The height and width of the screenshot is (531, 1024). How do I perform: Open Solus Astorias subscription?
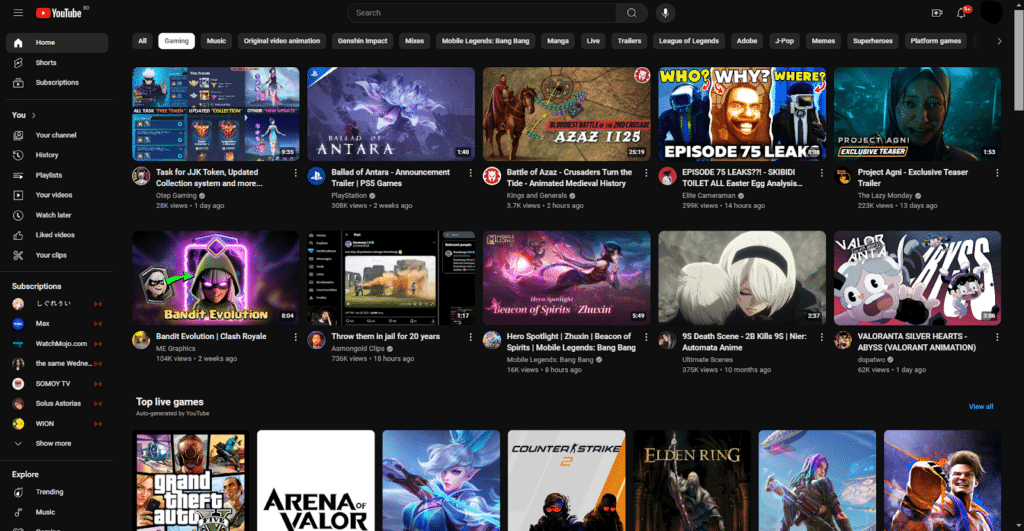click(57, 404)
